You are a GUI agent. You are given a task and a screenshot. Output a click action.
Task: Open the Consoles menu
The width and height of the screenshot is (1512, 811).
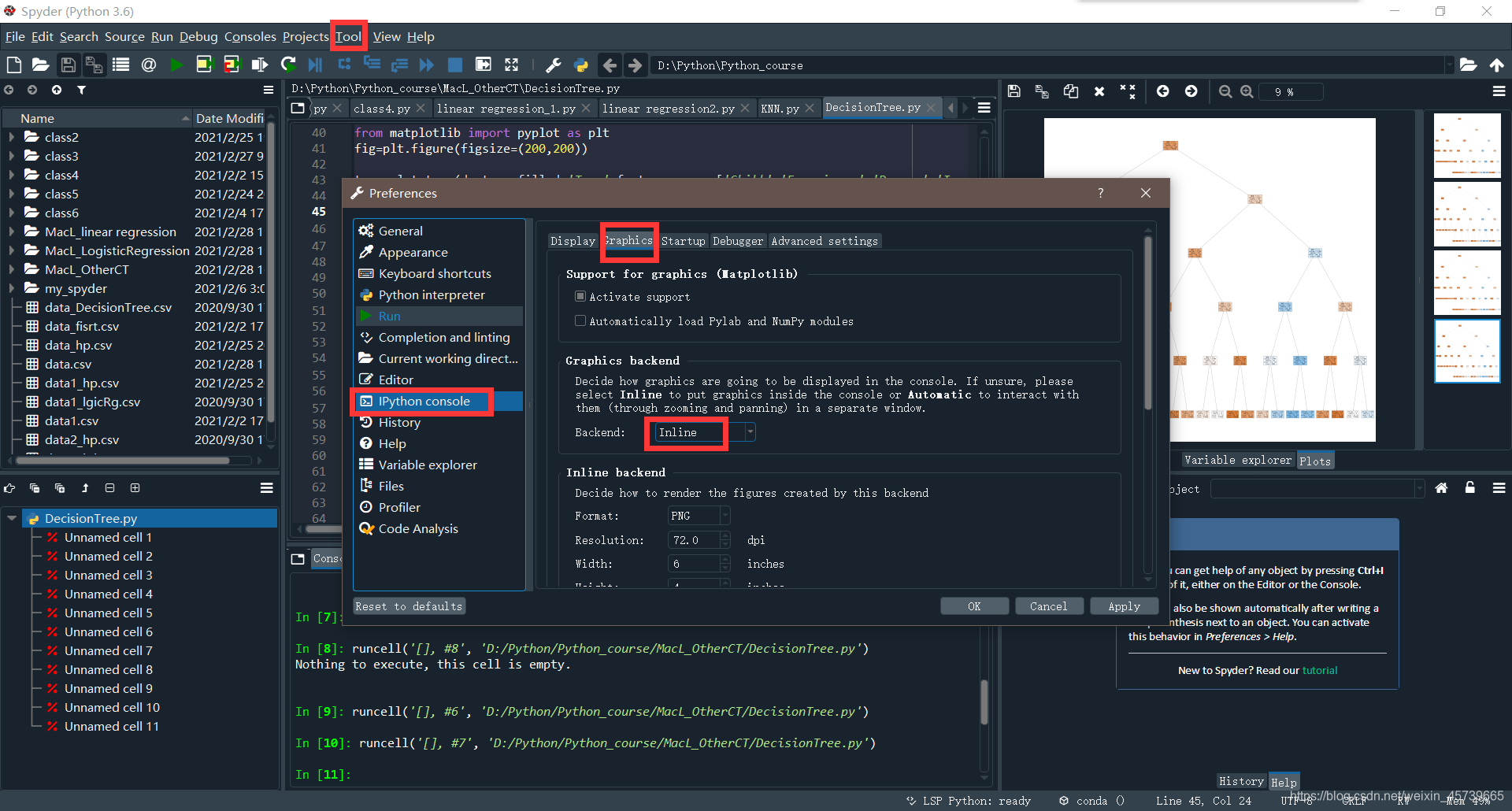click(x=250, y=36)
